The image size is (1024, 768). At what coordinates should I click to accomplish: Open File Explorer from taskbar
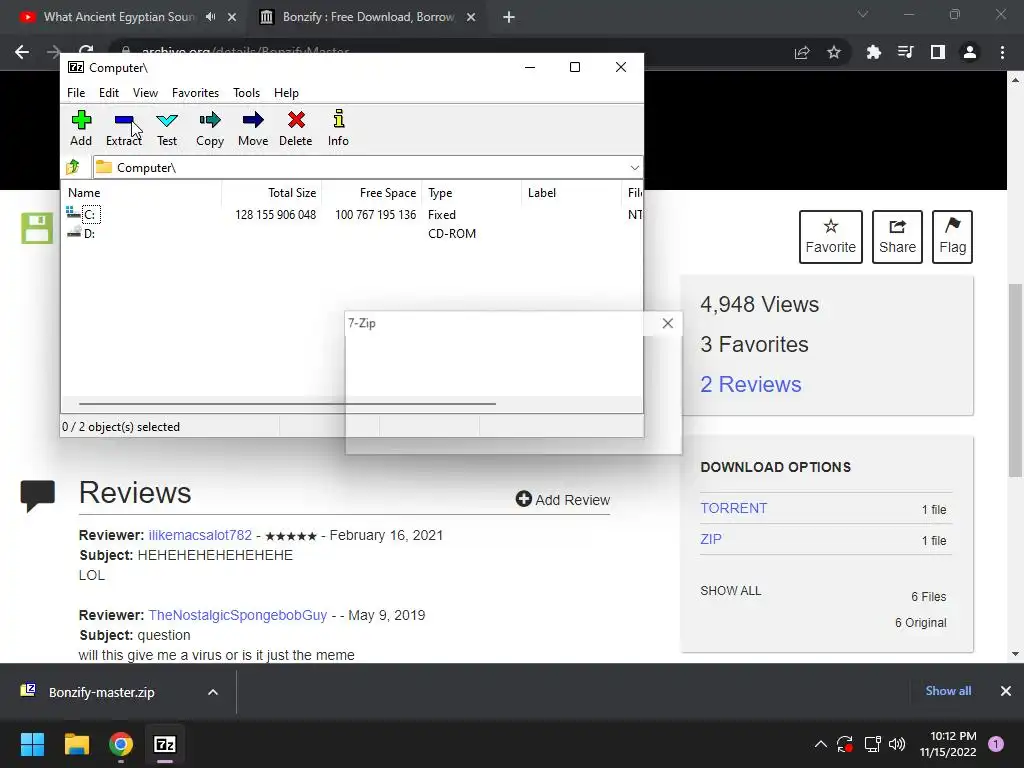(76, 744)
